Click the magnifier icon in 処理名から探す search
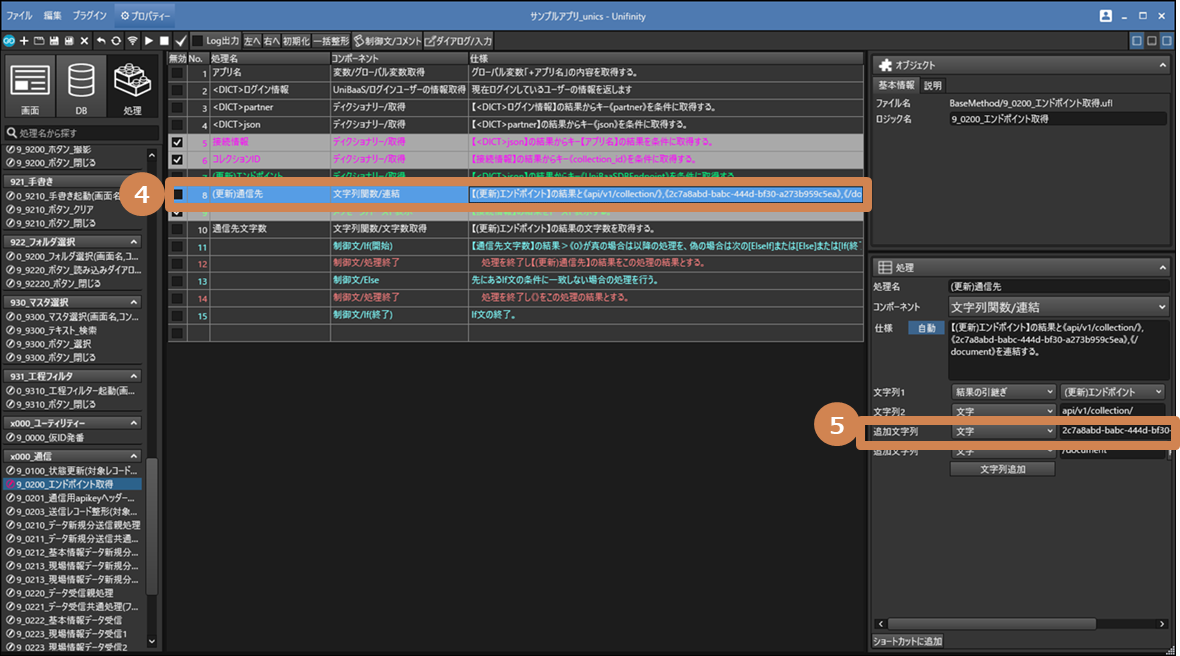This screenshot has height=656, width=1180. coord(11,132)
